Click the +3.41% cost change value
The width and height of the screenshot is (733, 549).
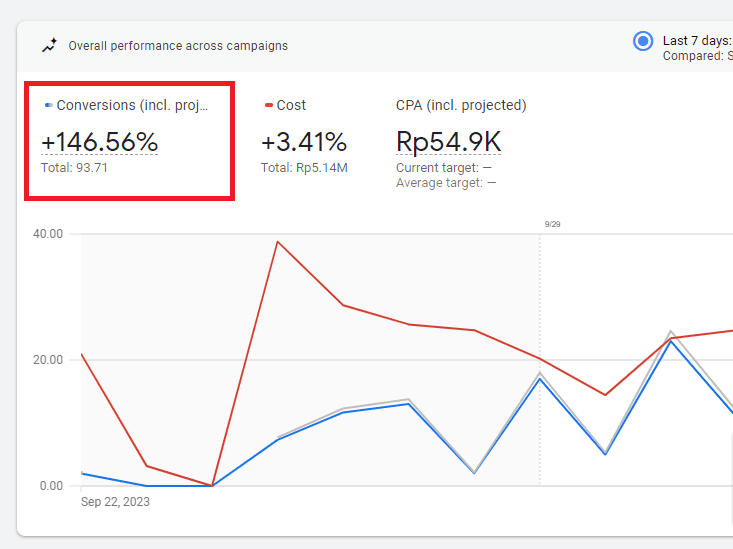click(304, 143)
